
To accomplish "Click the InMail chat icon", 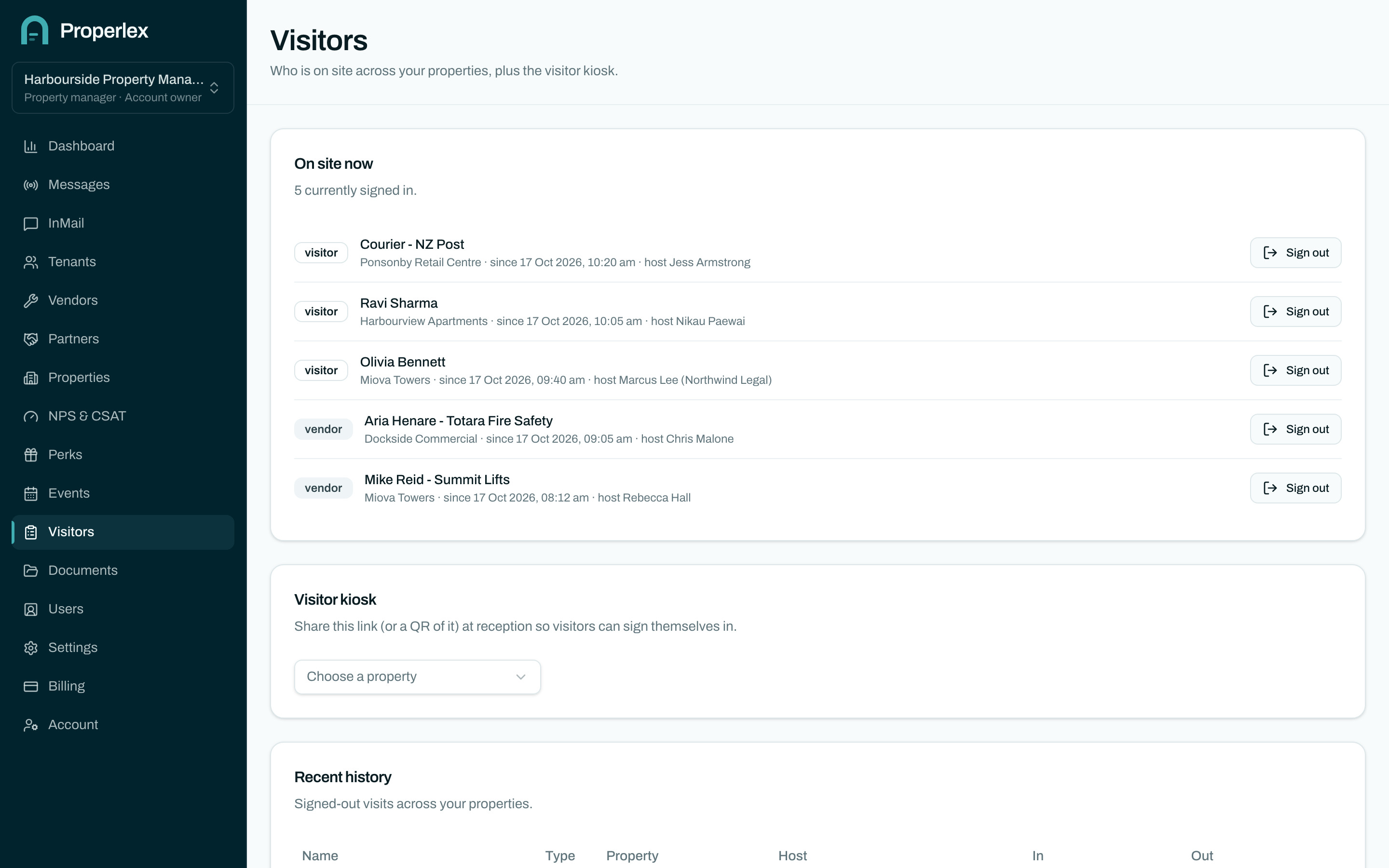I will pyautogui.click(x=31, y=223).
